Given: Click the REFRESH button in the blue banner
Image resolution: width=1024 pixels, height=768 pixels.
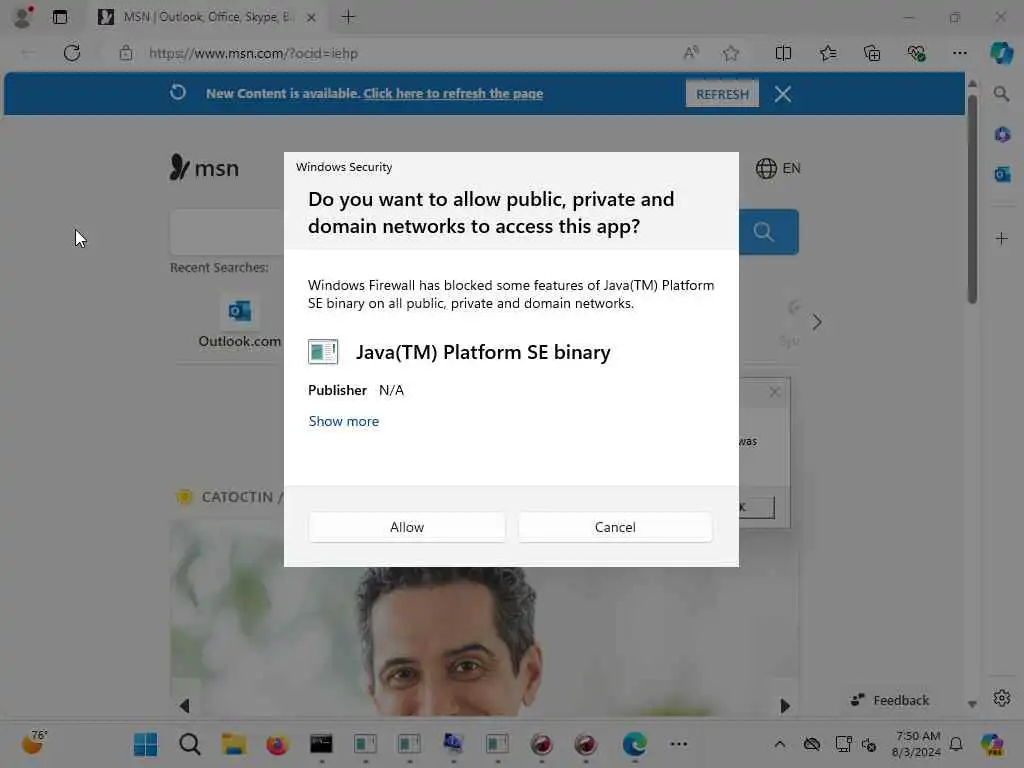Looking at the screenshot, I should [x=722, y=94].
